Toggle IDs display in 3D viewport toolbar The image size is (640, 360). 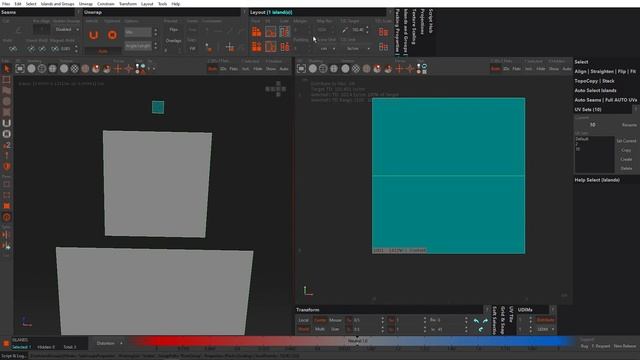coord(223,69)
